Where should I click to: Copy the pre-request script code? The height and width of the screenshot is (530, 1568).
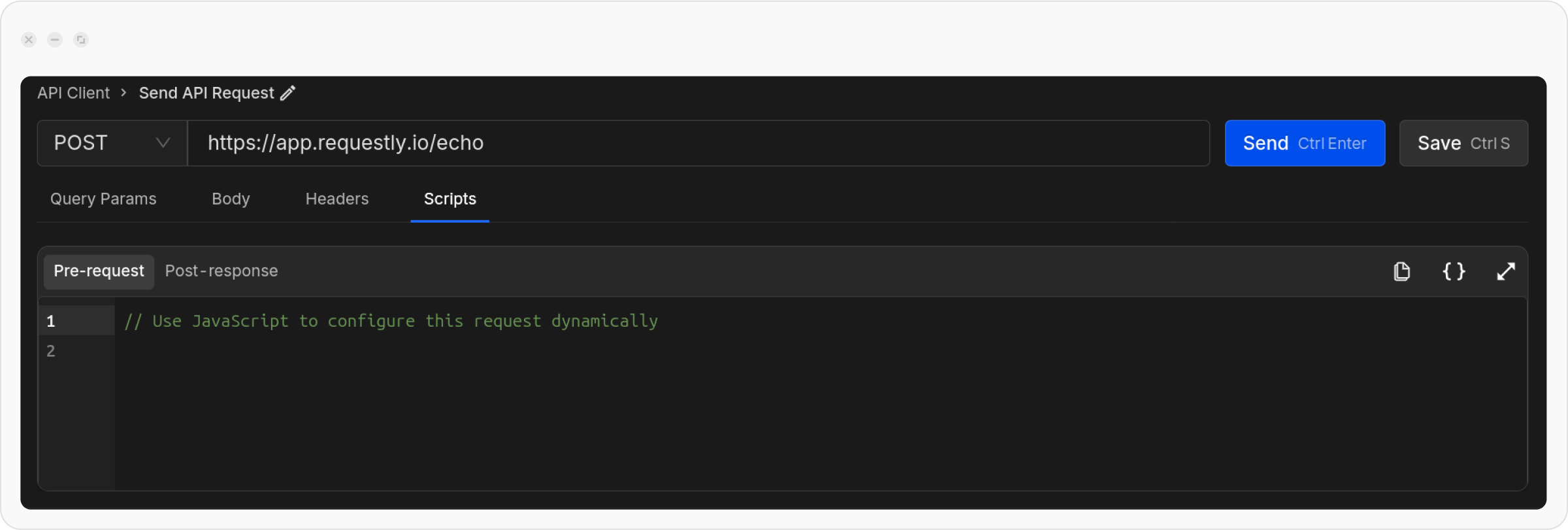point(1401,271)
